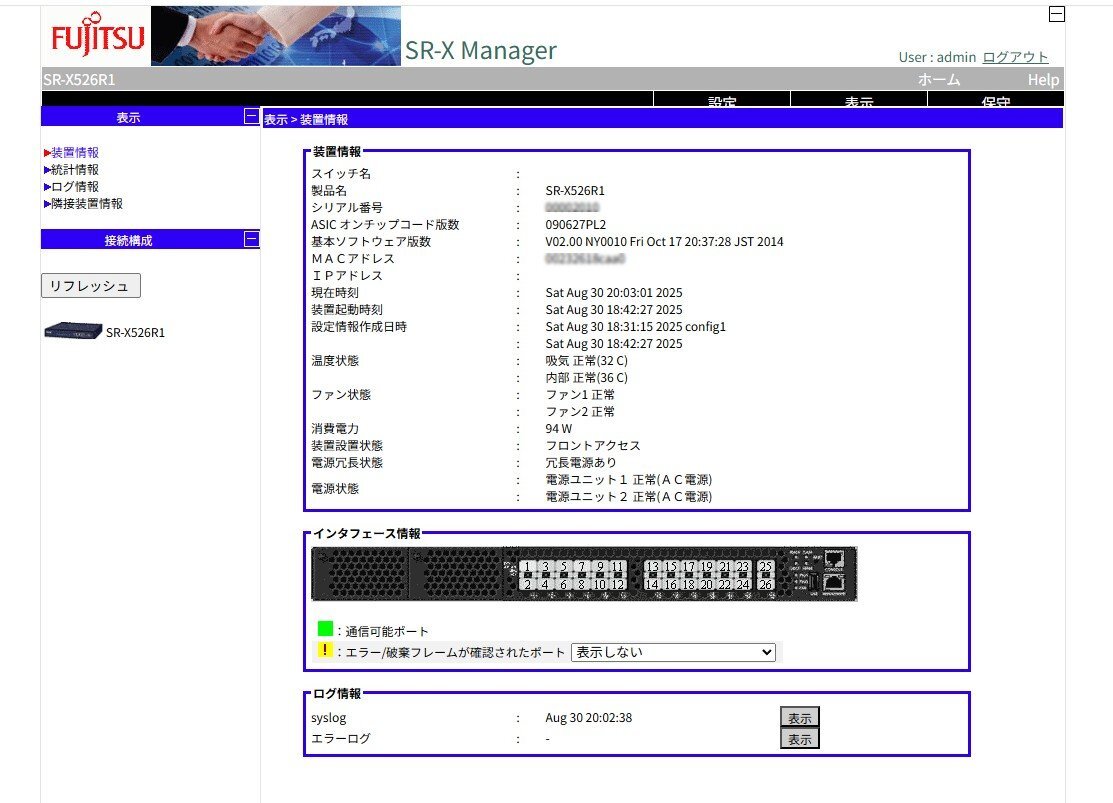Open the ログ情報 sidebar link

[75, 187]
